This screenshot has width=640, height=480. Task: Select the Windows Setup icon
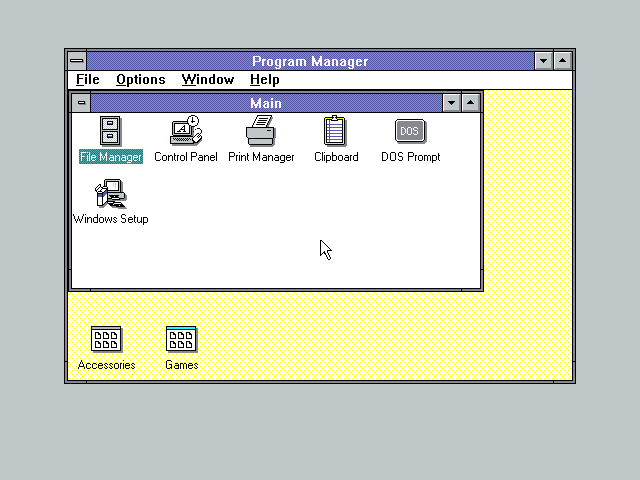(x=111, y=193)
